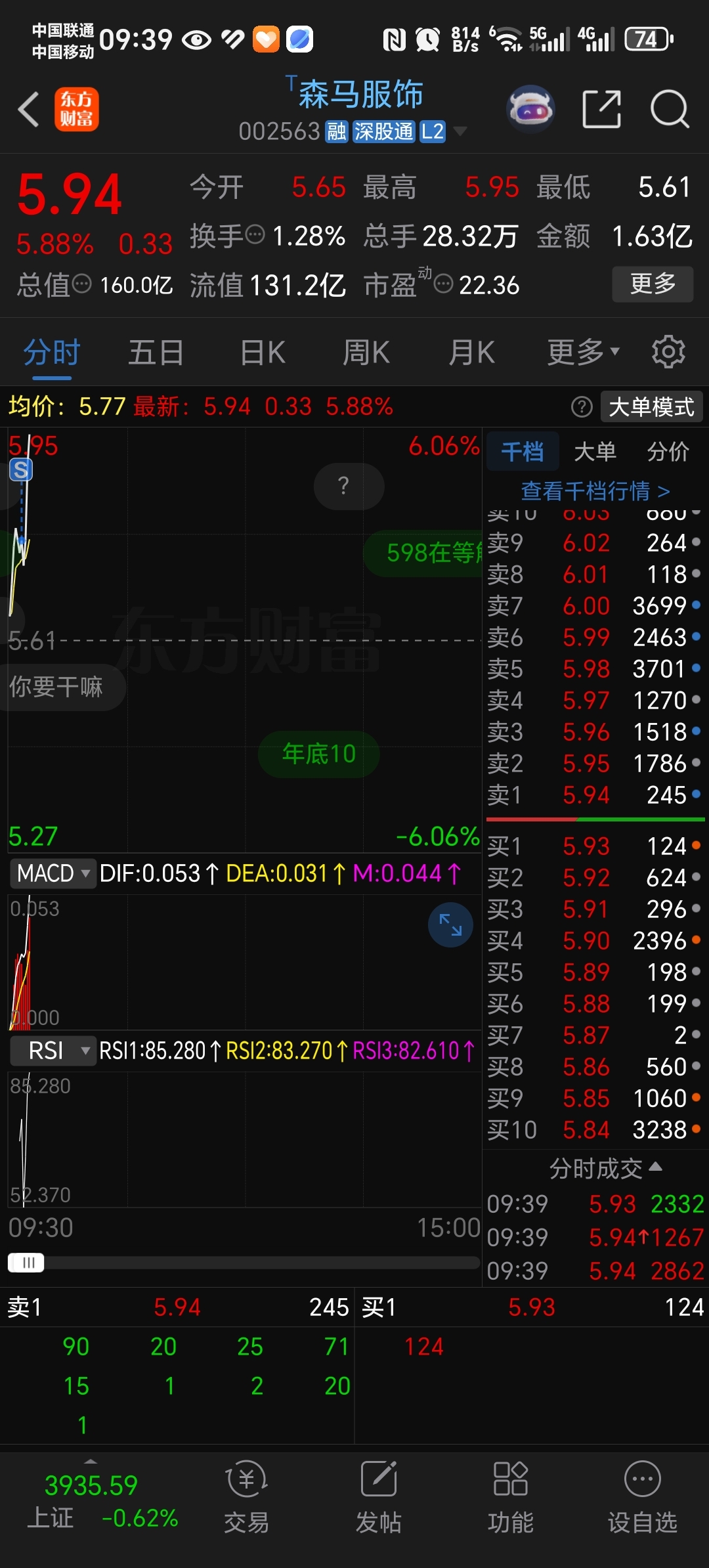The height and width of the screenshot is (1568, 709).
Task: Tap the 卖1 5.94 row in order book
Action: tap(595, 795)
